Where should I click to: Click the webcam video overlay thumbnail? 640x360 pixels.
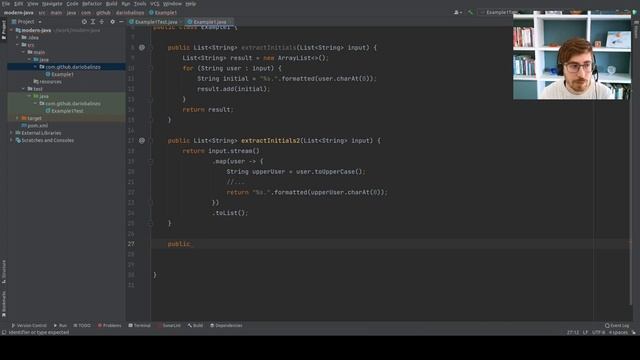[572, 55]
